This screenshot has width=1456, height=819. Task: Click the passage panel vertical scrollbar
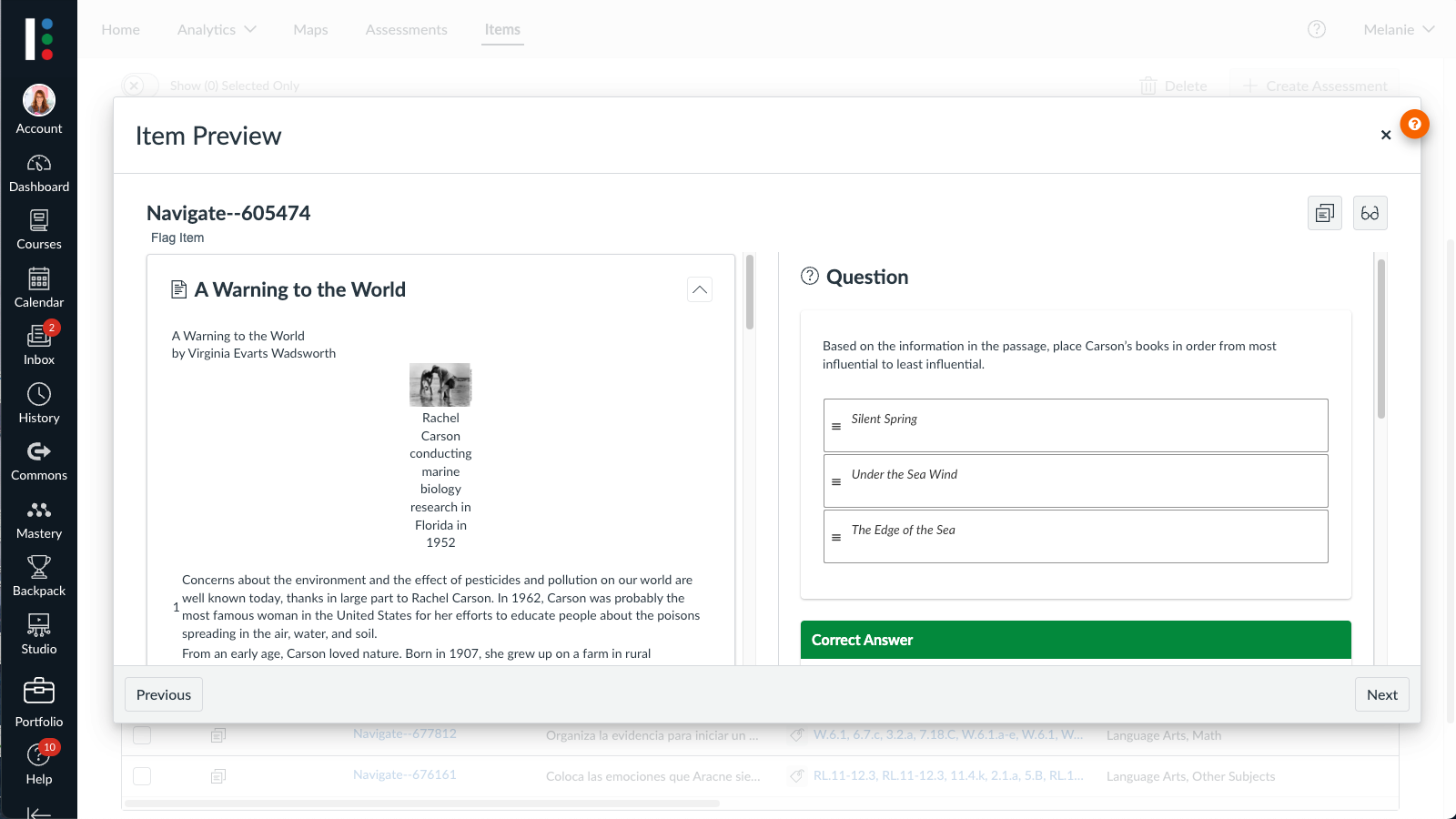click(750, 292)
